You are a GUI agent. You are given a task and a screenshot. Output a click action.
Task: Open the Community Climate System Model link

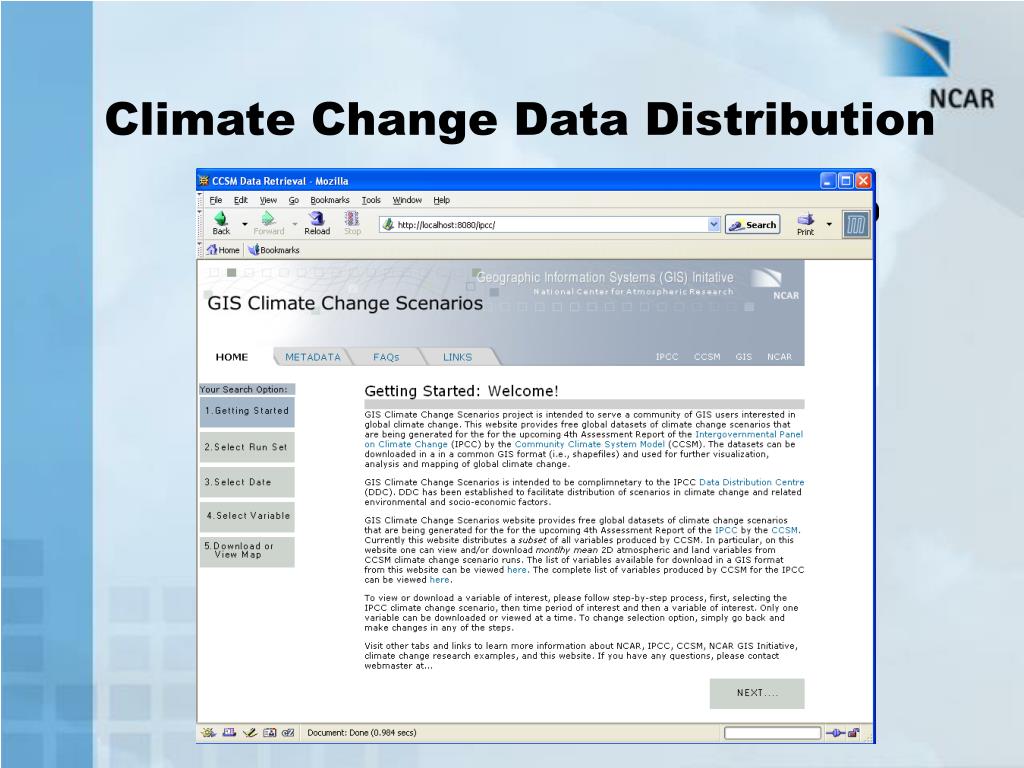click(x=589, y=444)
